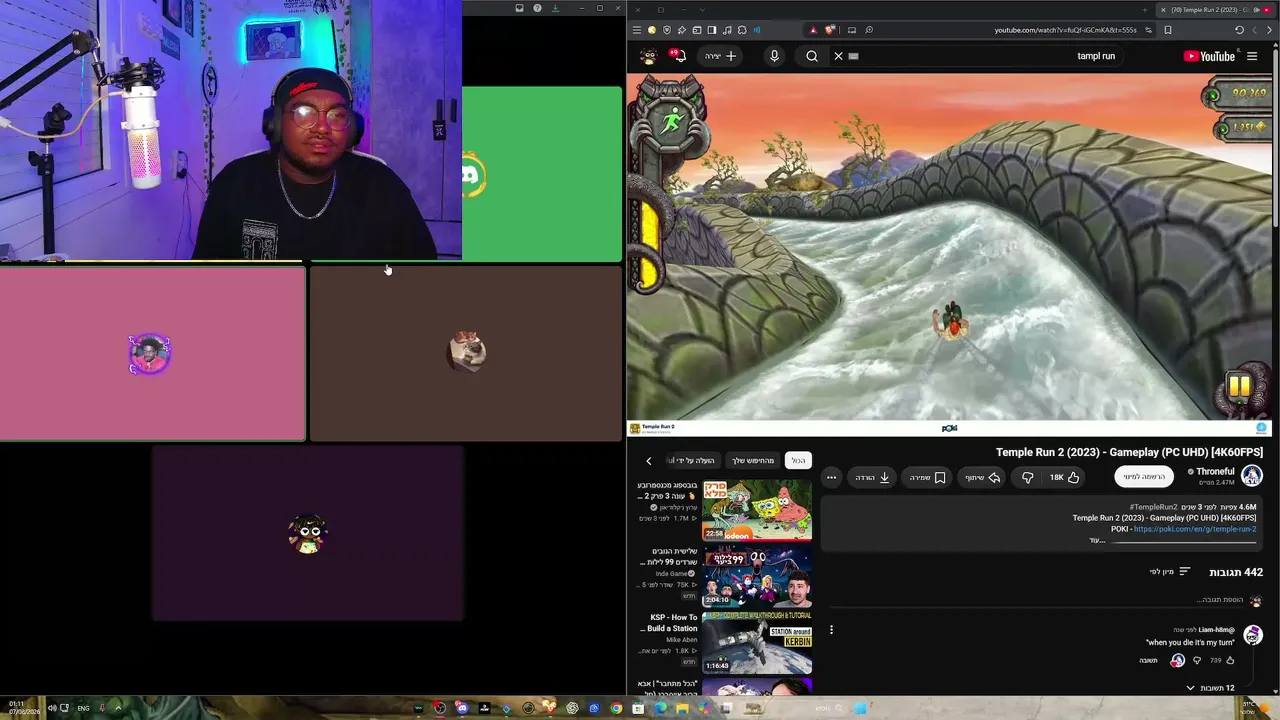Image resolution: width=1280 pixels, height=720 pixels.
Task: Expand the video description with 'more'
Action: pyautogui.click(x=1097, y=540)
